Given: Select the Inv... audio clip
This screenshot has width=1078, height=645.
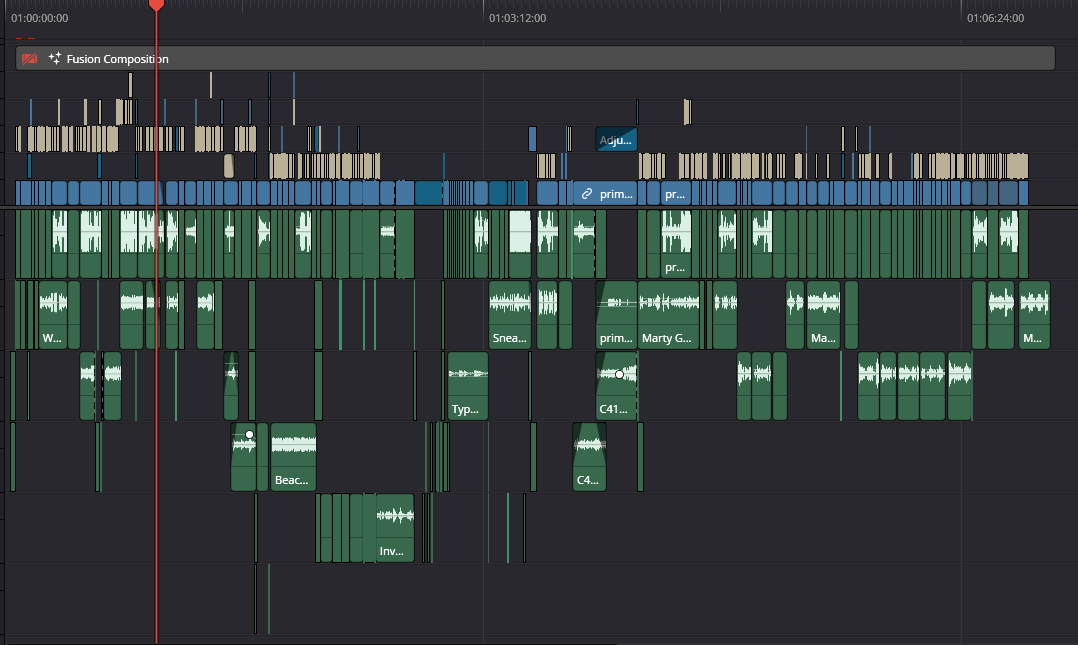Looking at the screenshot, I should pyautogui.click(x=395, y=528).
